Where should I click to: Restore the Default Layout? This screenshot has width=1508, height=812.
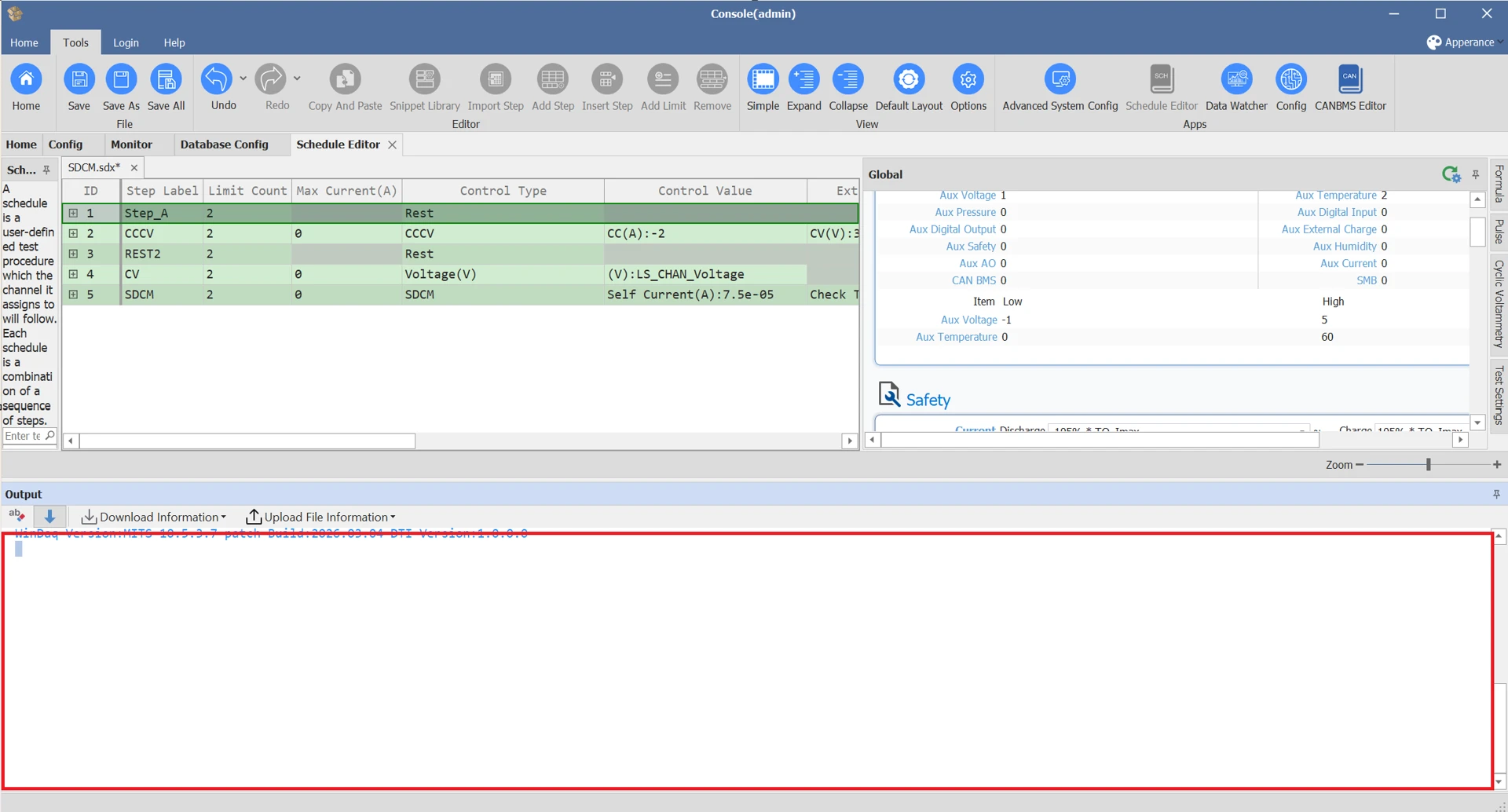click(x=909, y=79)
